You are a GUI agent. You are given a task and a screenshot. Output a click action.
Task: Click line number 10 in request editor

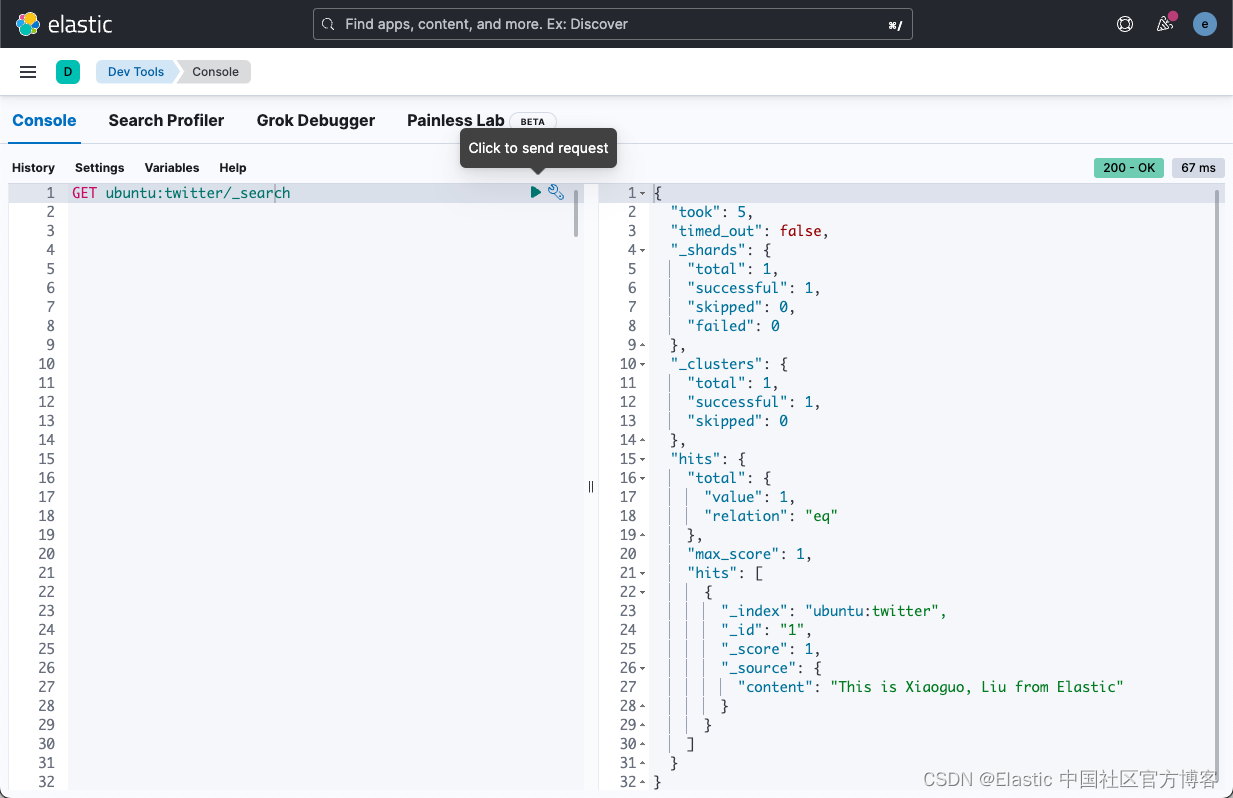pos(47,364)
